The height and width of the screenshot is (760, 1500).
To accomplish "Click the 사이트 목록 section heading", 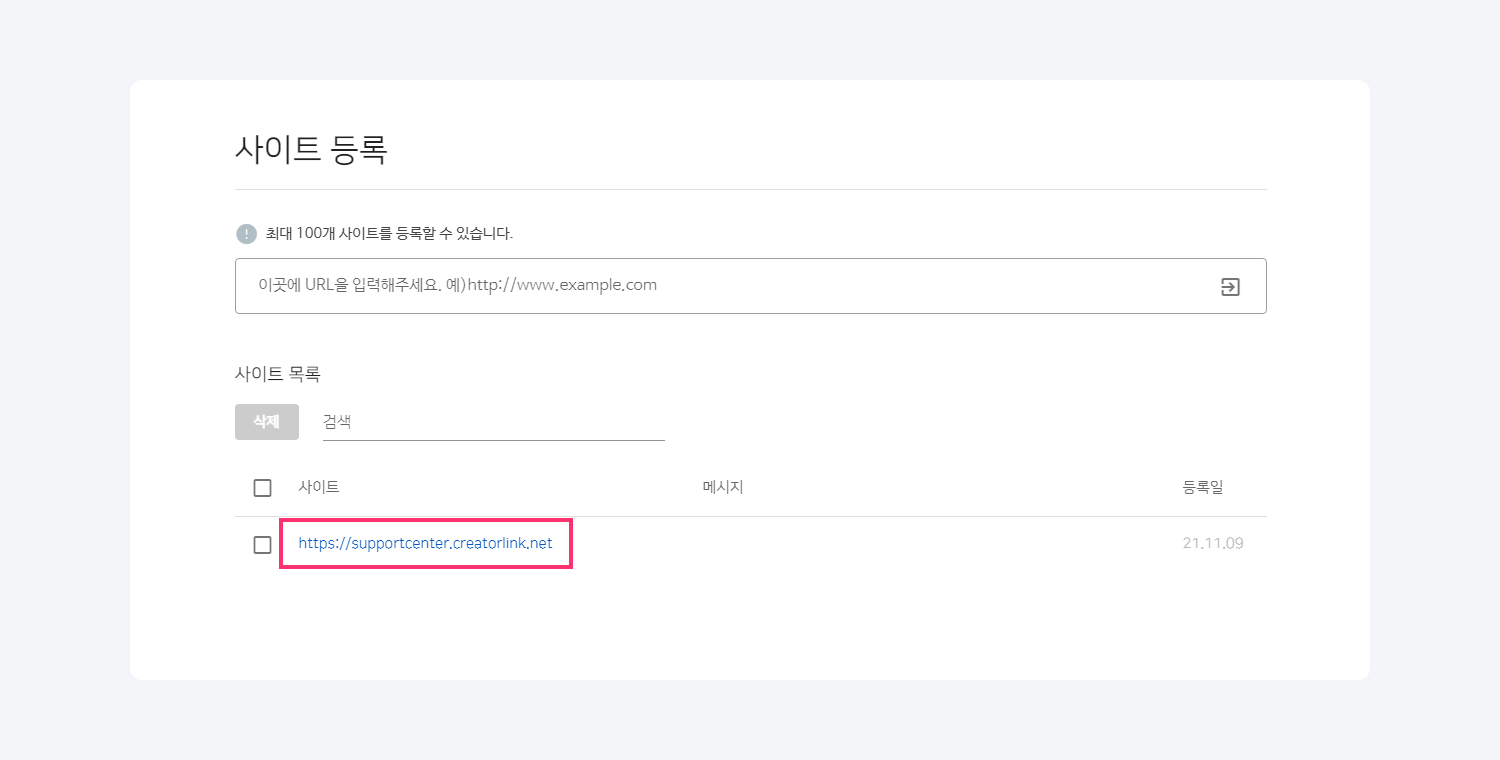I will tap(277, 374).
